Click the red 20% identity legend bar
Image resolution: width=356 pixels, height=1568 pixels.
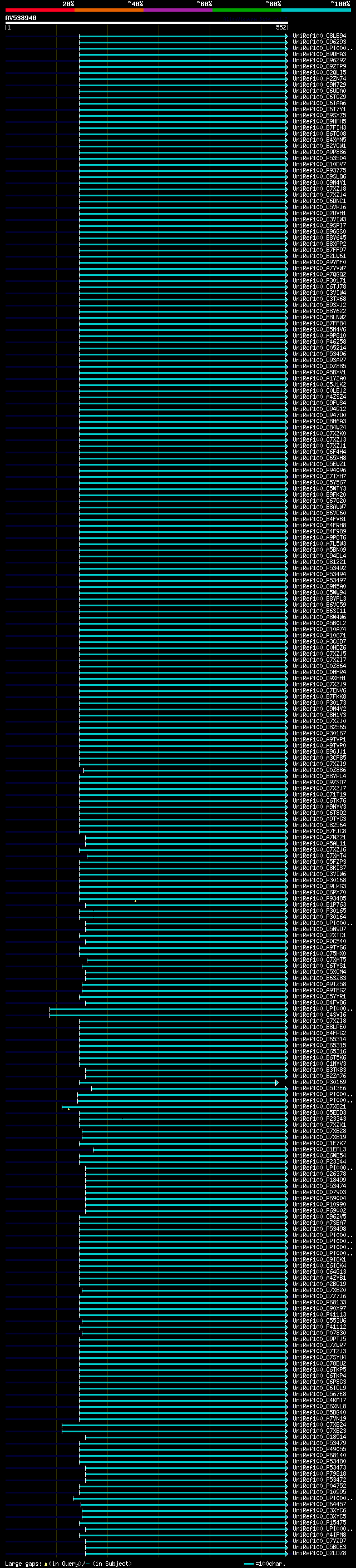pos(39,10)
